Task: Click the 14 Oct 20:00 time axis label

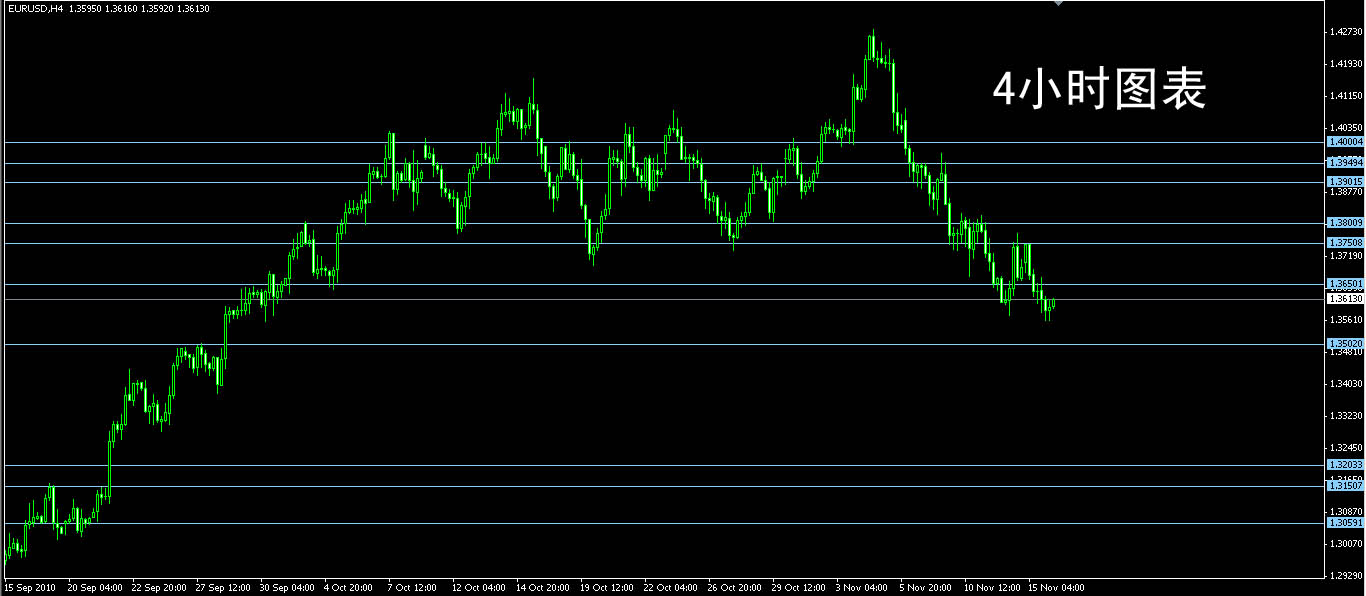Action: coord(543,588)
